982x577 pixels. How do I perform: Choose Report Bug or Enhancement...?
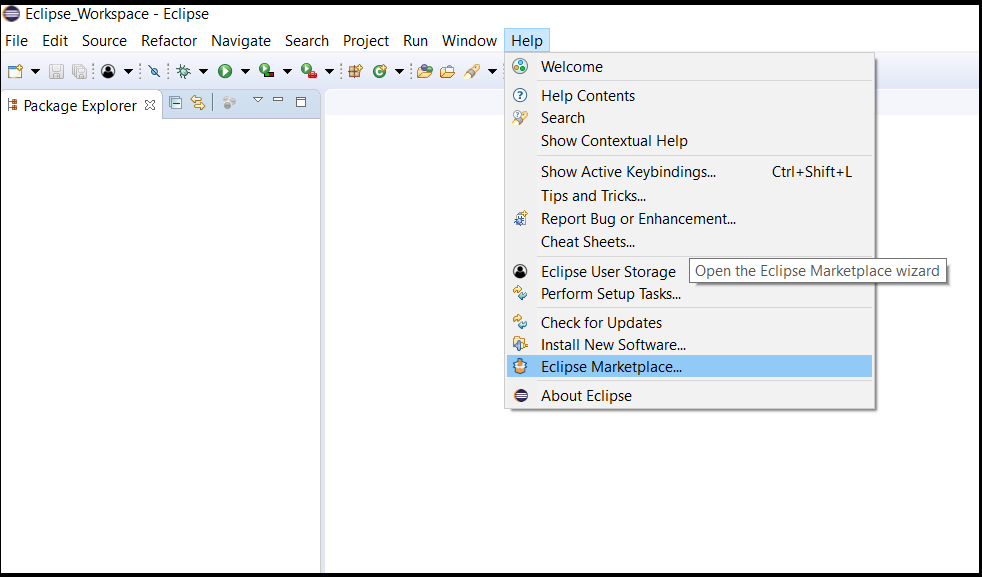689,219
